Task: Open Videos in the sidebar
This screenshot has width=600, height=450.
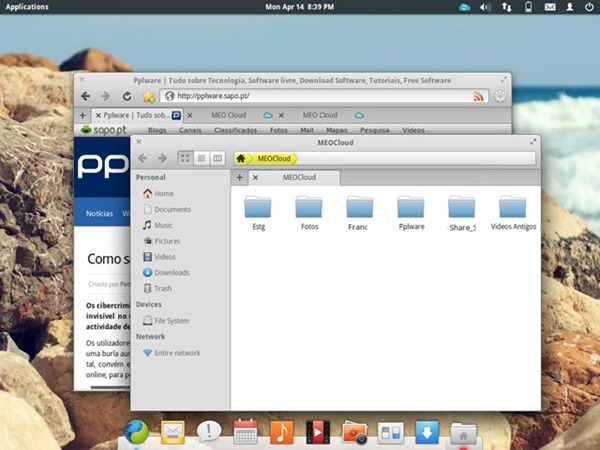Action: pyautogui.click(x=159, y=257)
